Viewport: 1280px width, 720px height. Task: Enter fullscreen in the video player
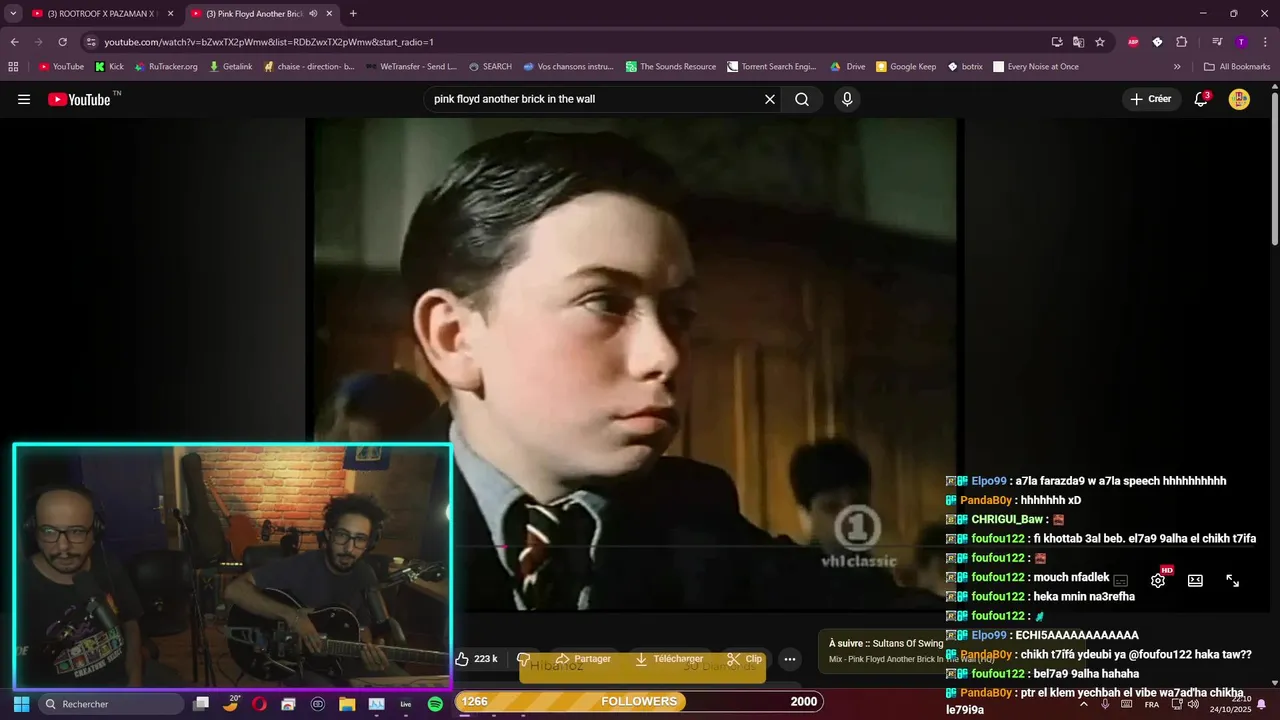(1233, 580)
